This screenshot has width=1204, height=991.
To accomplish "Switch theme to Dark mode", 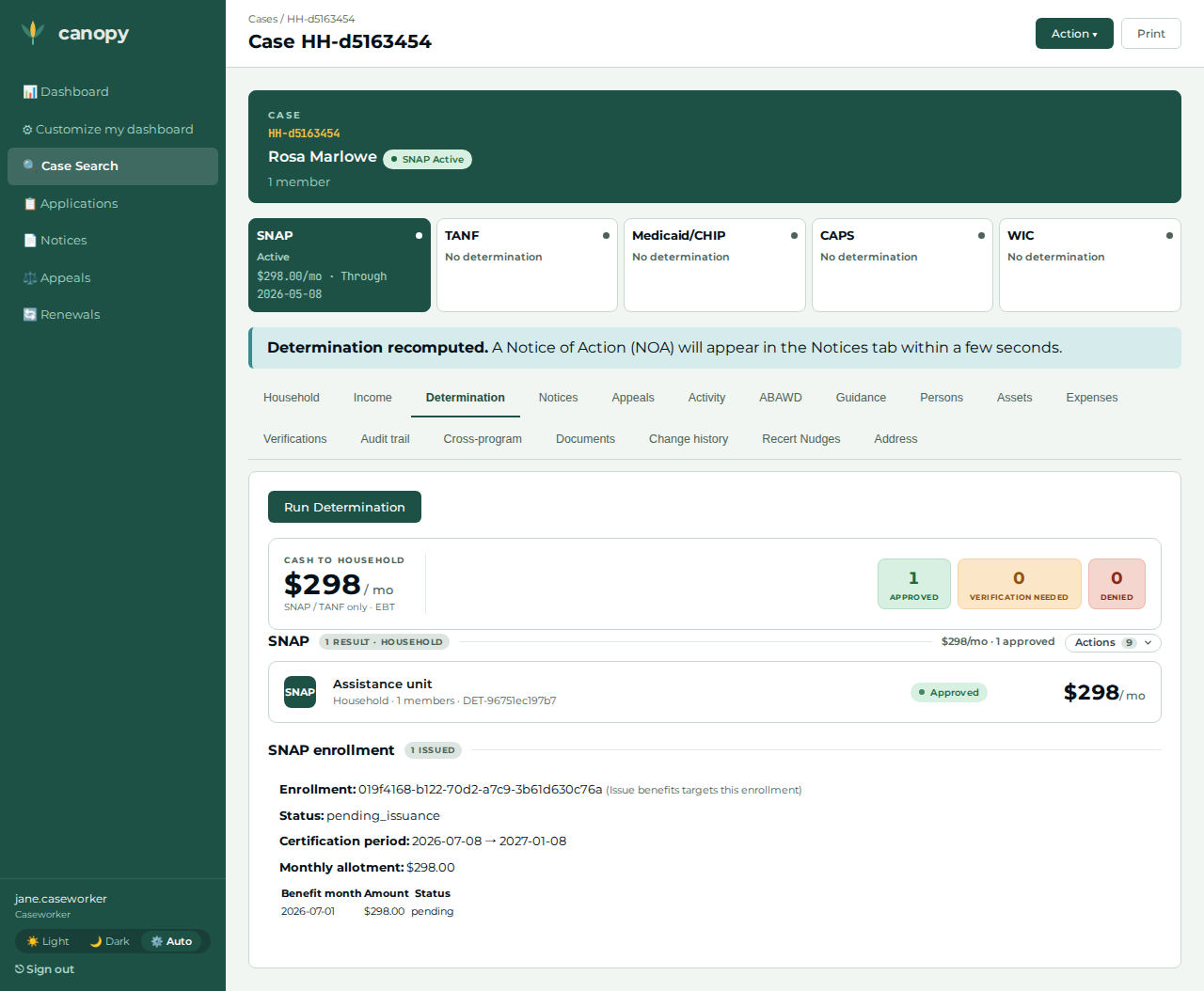I will click(110, 941).
